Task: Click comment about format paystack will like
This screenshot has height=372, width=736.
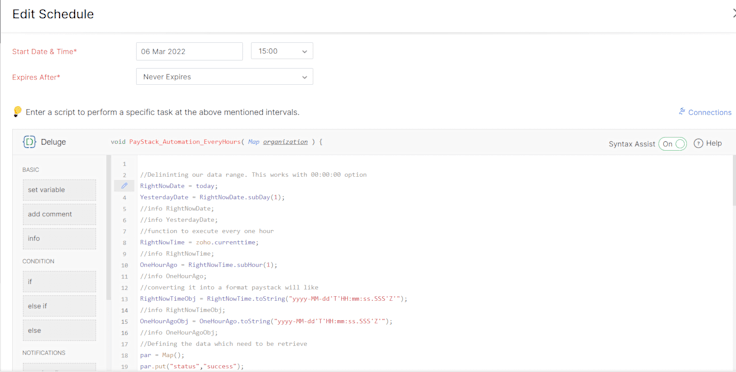Action: coord(229,287)
